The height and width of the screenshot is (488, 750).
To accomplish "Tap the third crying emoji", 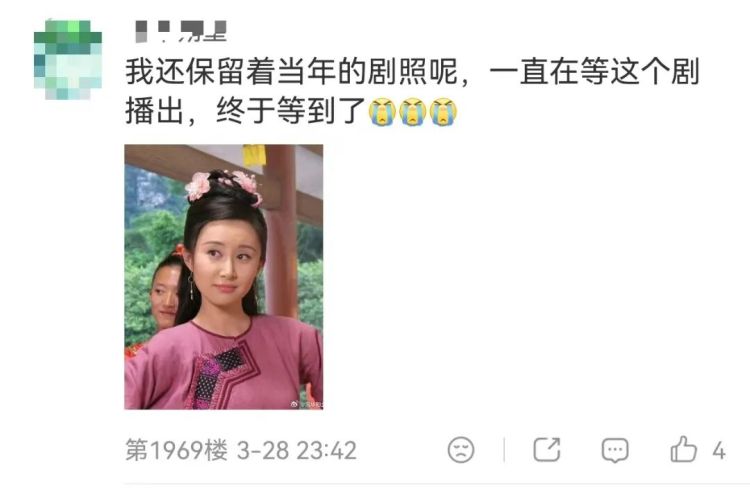I will click(443, 111).
